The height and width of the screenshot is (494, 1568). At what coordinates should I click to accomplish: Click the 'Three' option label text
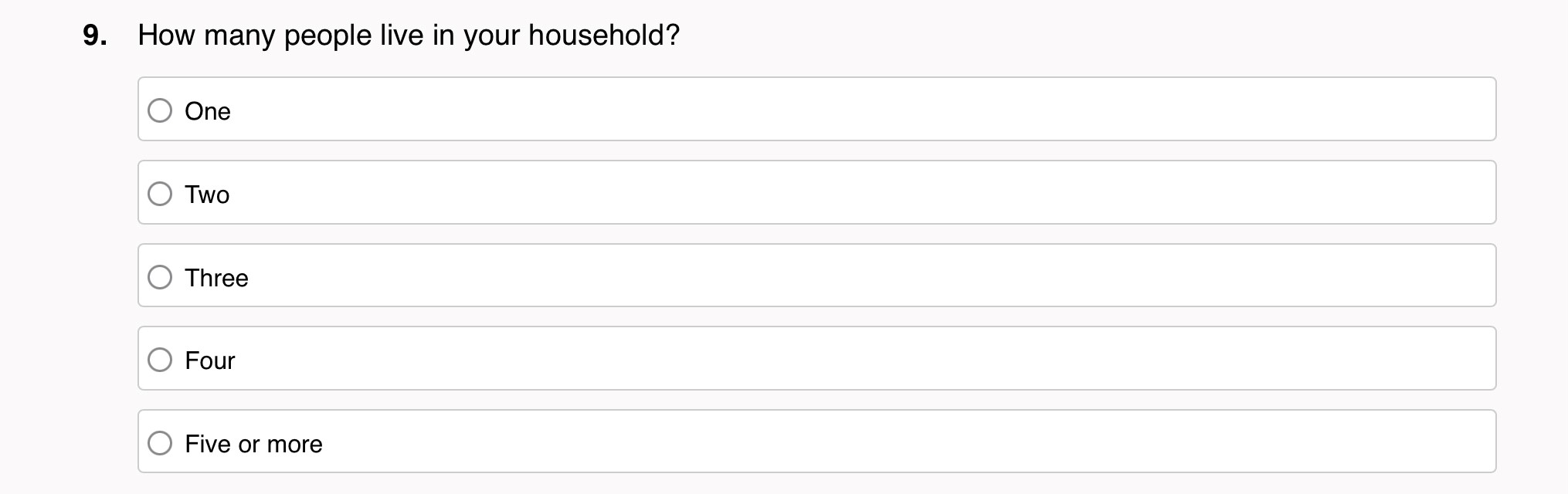click(216, 278)
